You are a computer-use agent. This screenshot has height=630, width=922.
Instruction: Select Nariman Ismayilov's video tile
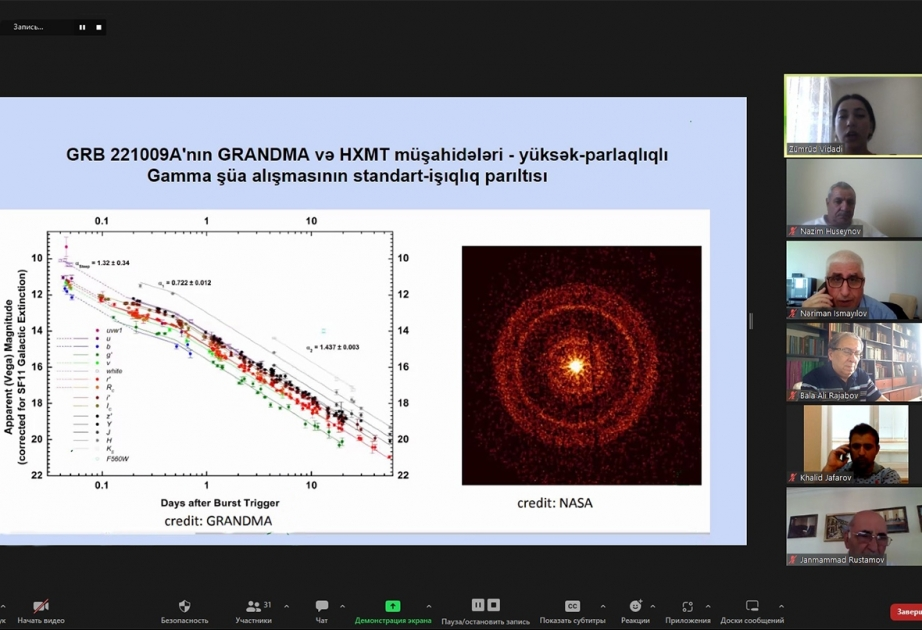click(x=853, y=279)
